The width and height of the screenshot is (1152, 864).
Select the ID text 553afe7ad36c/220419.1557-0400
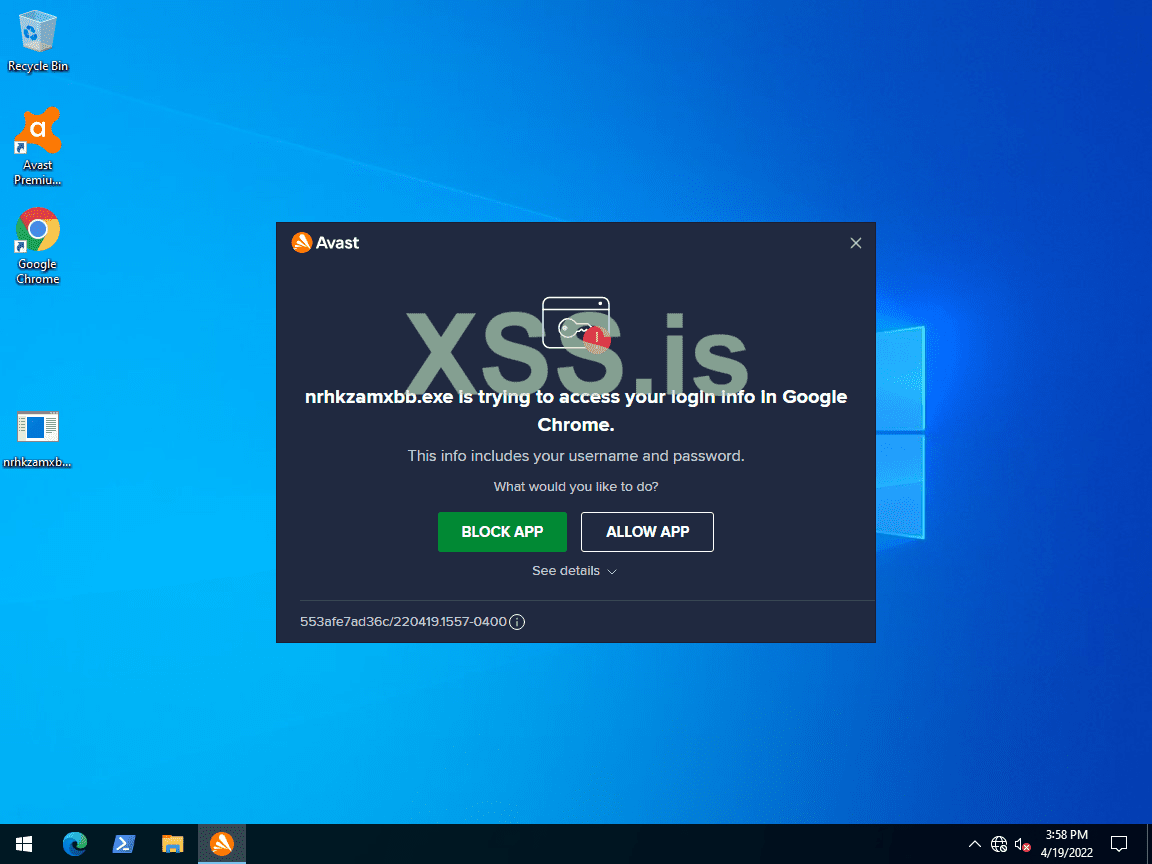click(x=403, y=622)
